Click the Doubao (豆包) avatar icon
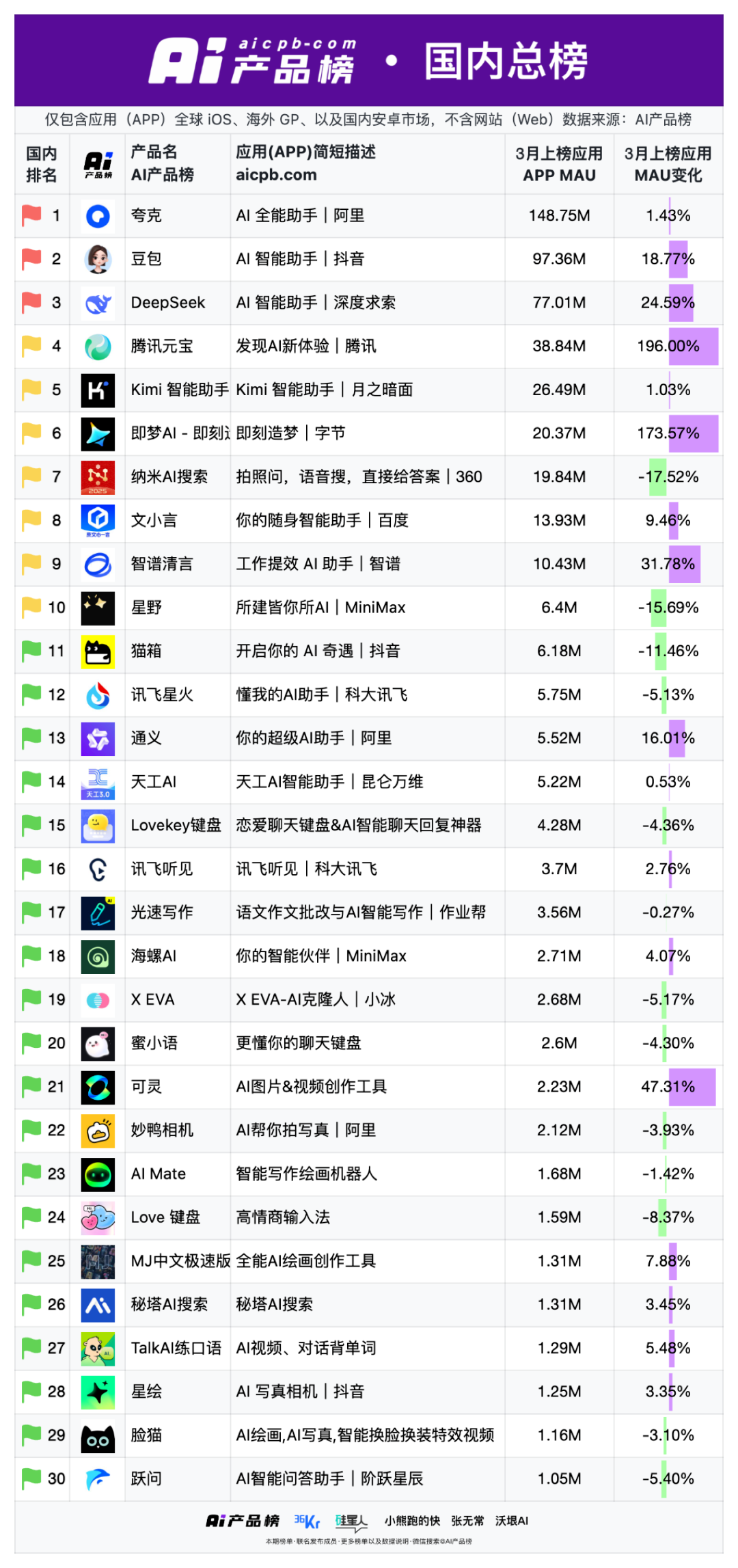 [x=98, y=259]
